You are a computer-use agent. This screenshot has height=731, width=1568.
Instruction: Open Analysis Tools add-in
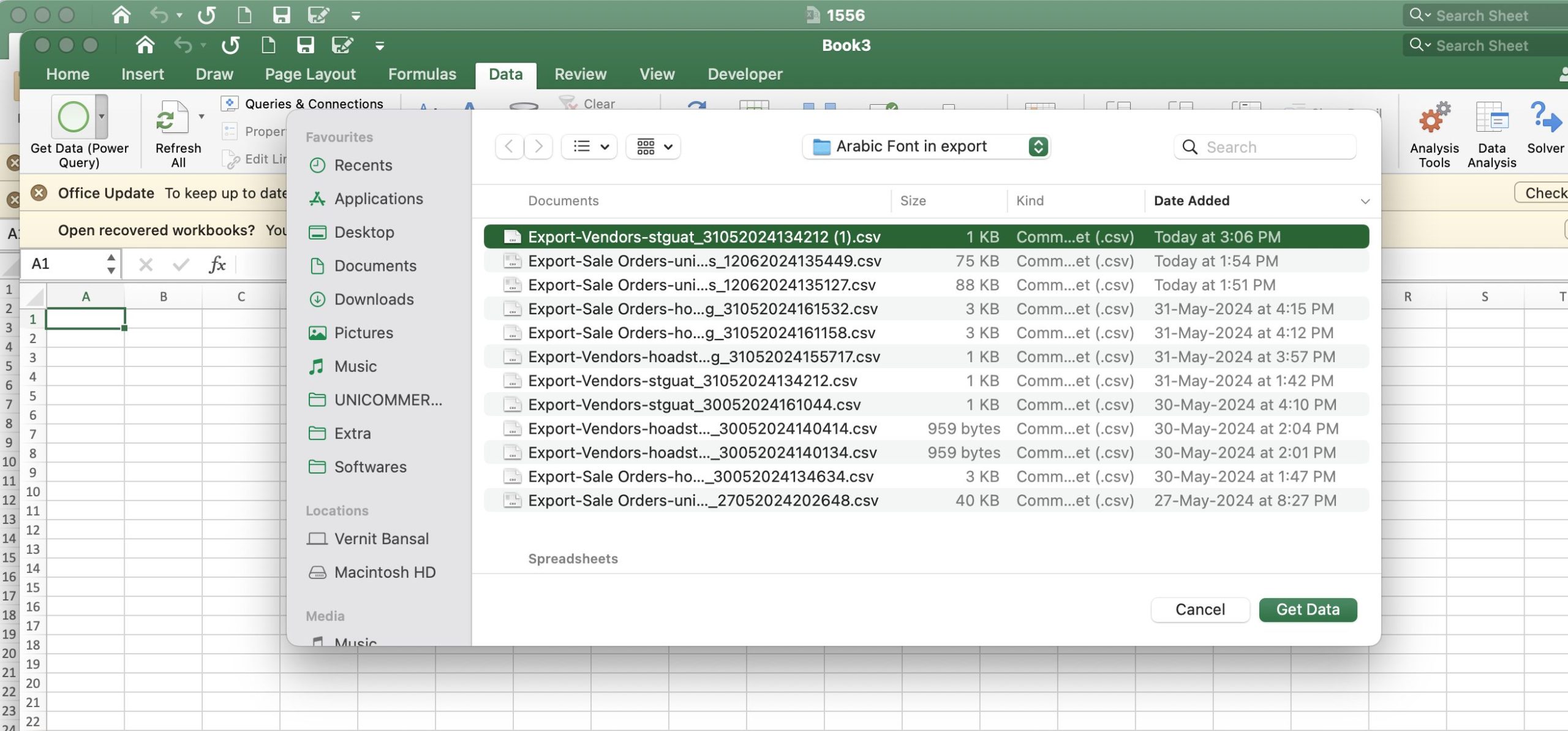(x=1434, y=118)
